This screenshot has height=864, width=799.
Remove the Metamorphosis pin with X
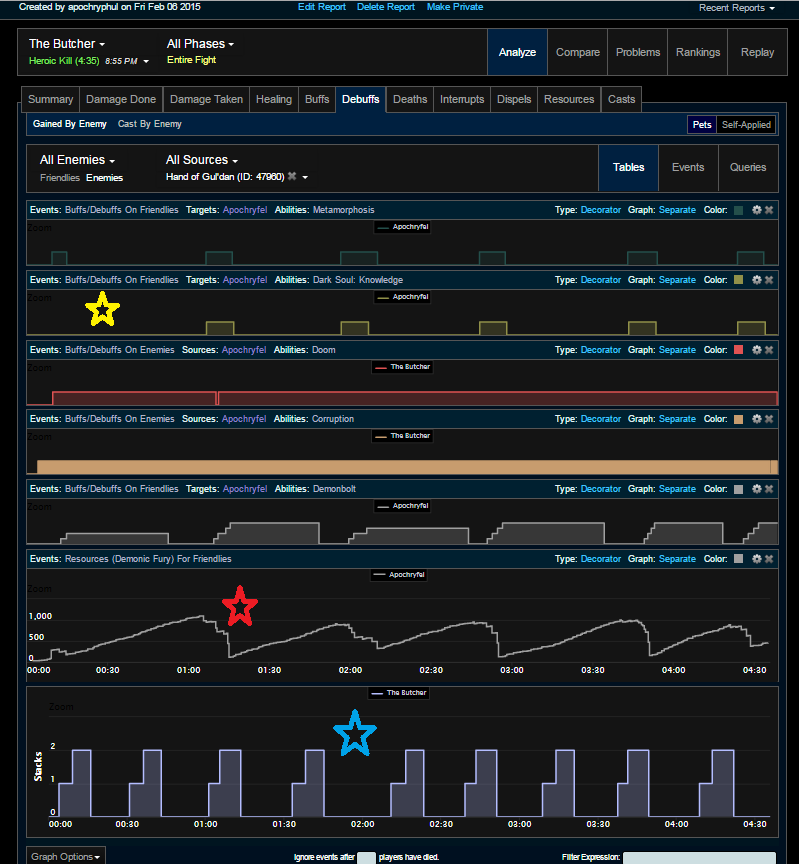(x=769, y=210)
